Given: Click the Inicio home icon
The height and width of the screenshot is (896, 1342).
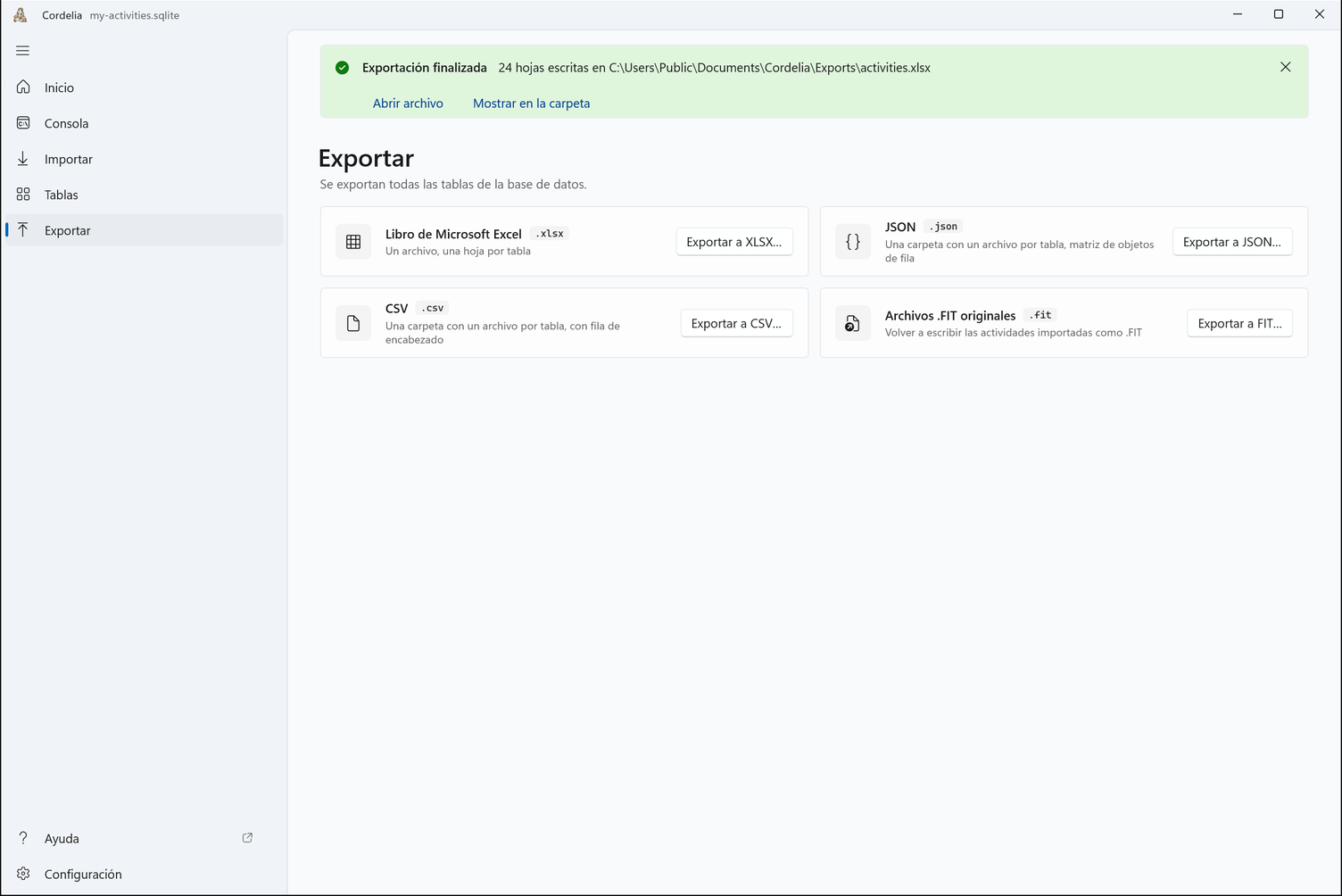Looking at the screenshot, I should [23, 87].
